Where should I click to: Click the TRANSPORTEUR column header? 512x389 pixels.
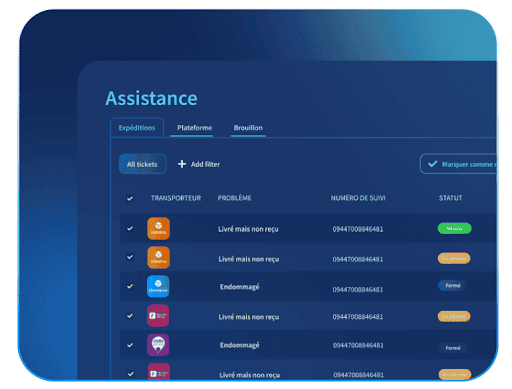tap(176, 198)
